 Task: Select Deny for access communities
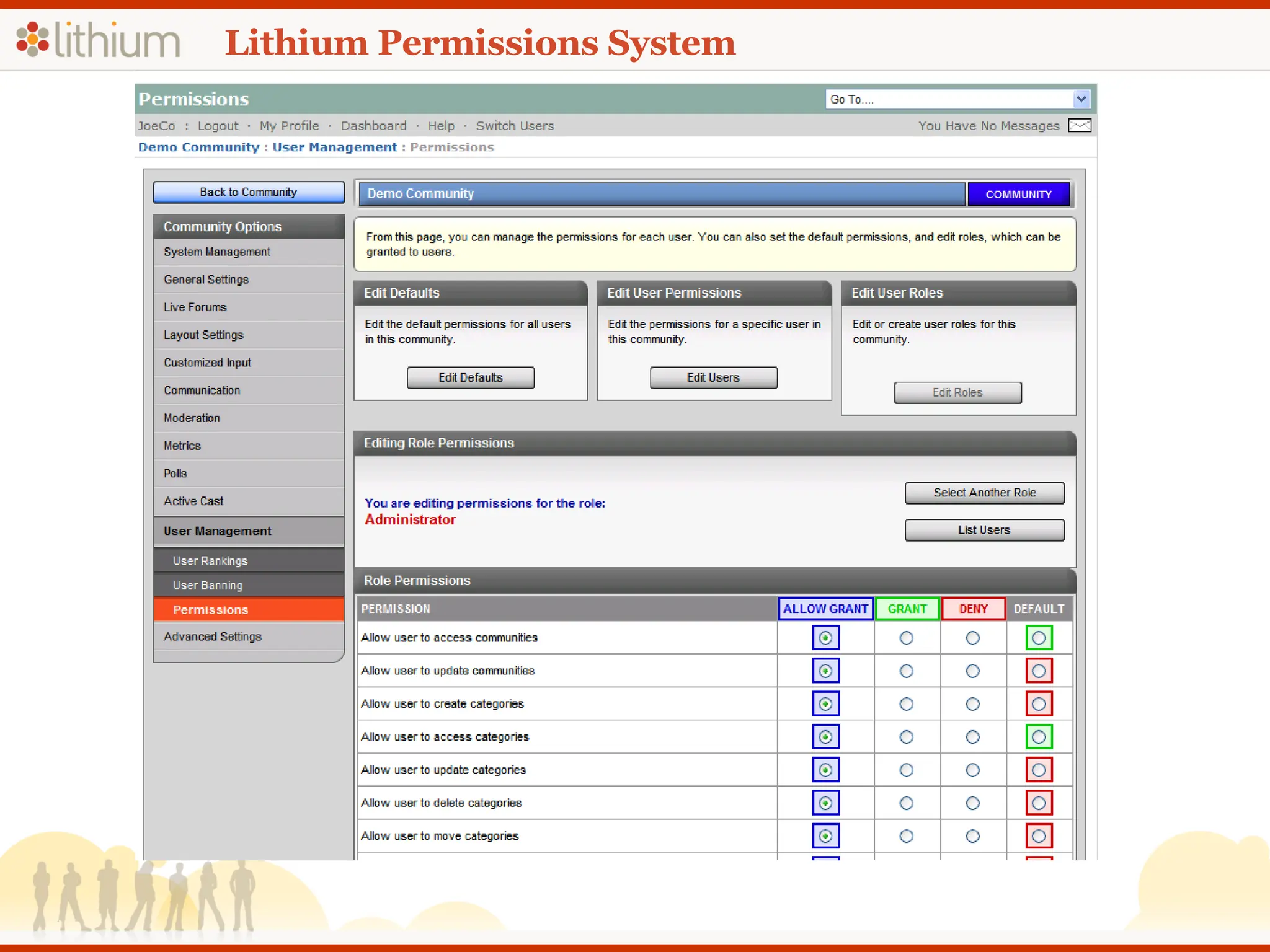tap(973, 638)
